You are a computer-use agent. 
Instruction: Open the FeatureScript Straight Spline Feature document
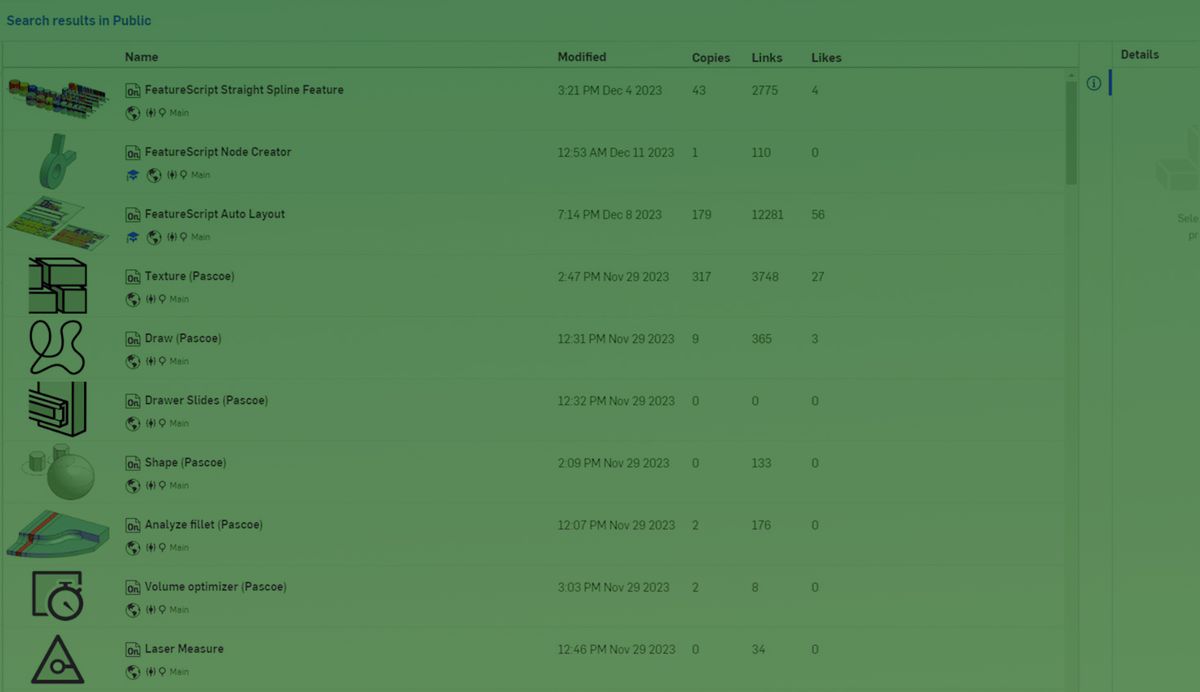point(244,90)
